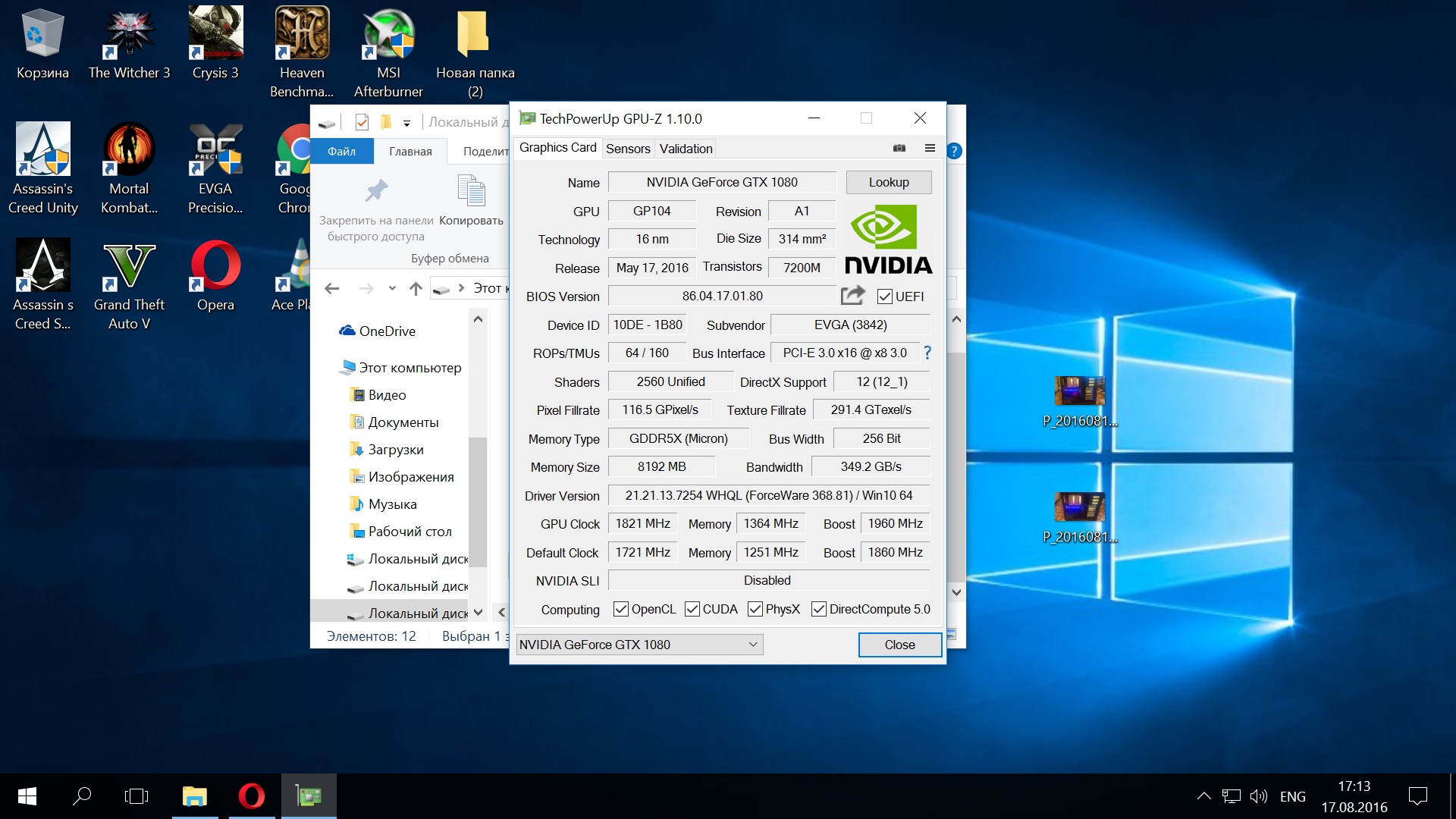Open Explorer quick access toolbar dropdown
This screenshot has width=1456, height=819.
(406, 123)
